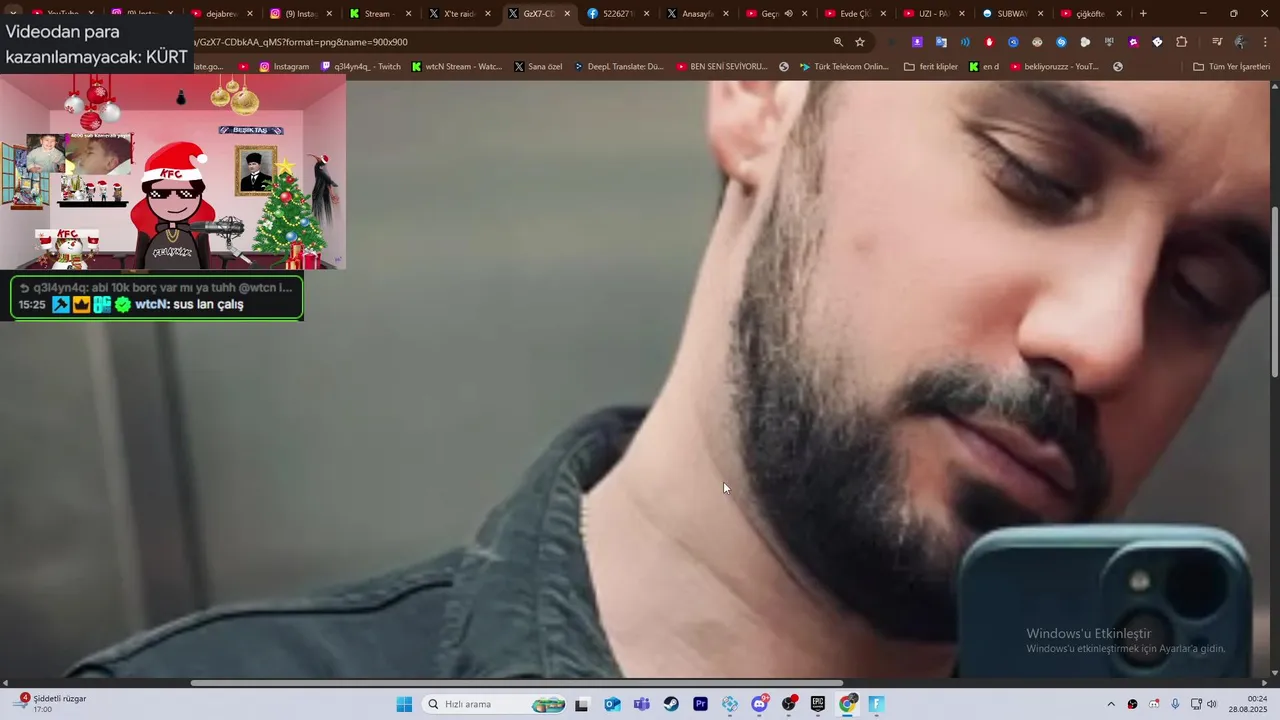1280x720 pixels.
Task: Launch Outlook from the taskbar
Action: point(612,704)
